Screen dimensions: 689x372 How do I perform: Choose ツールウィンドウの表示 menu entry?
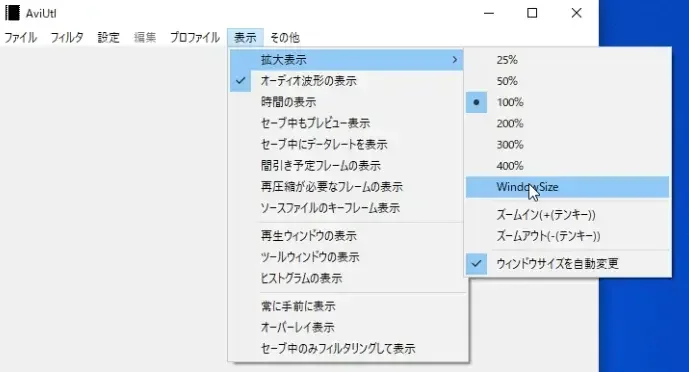click(347, 257)
